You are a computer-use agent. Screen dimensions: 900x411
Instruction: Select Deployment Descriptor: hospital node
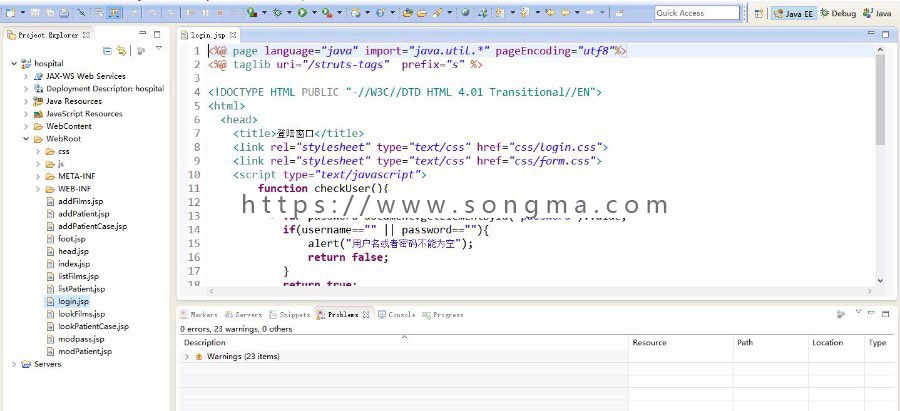[105, 88]
